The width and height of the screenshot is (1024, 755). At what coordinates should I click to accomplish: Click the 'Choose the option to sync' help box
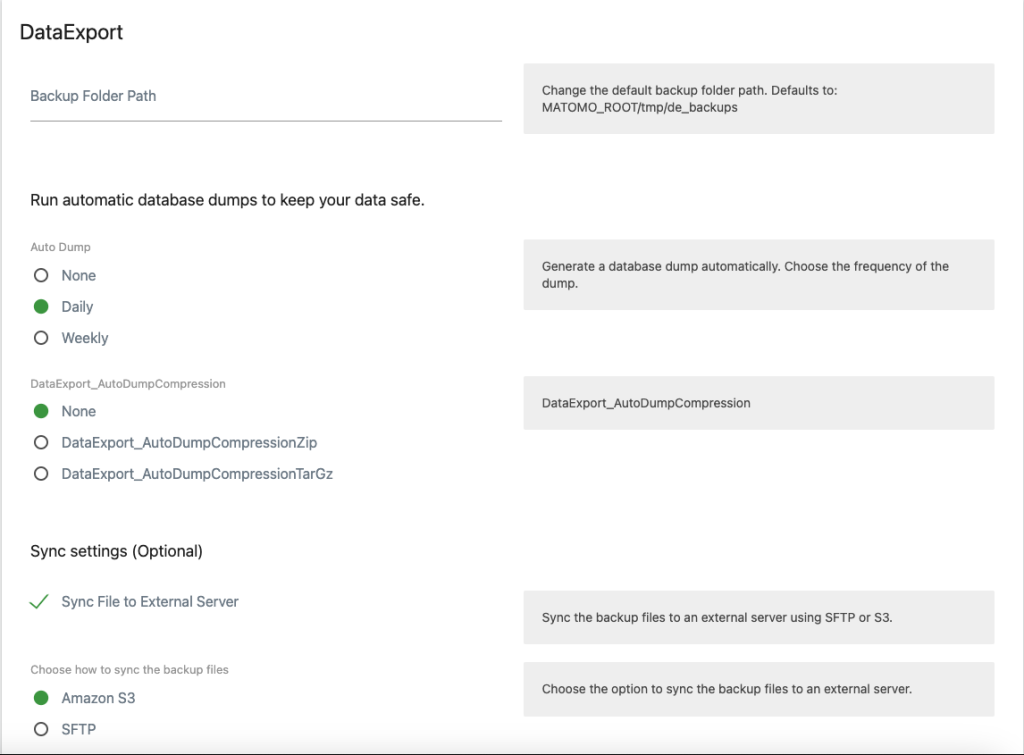pos(758,689)
